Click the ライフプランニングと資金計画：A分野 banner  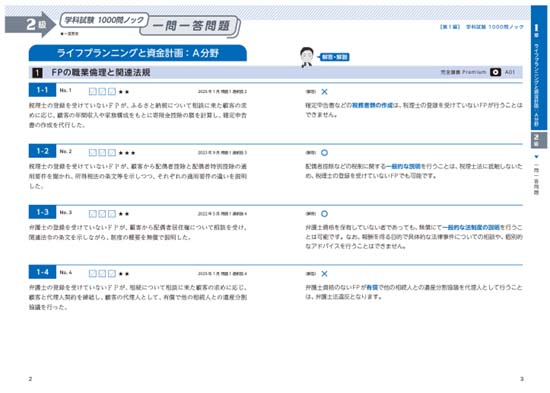point(138,53)
